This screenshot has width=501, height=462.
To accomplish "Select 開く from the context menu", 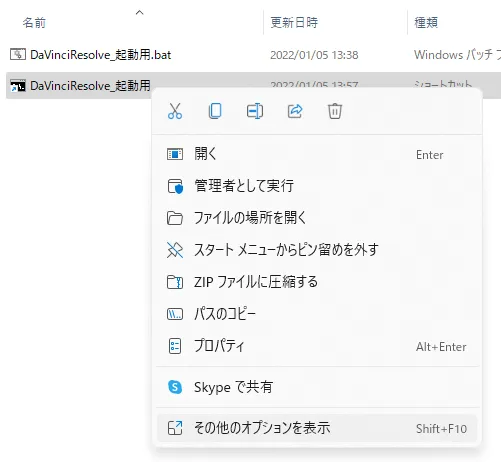I will point(317,154).
